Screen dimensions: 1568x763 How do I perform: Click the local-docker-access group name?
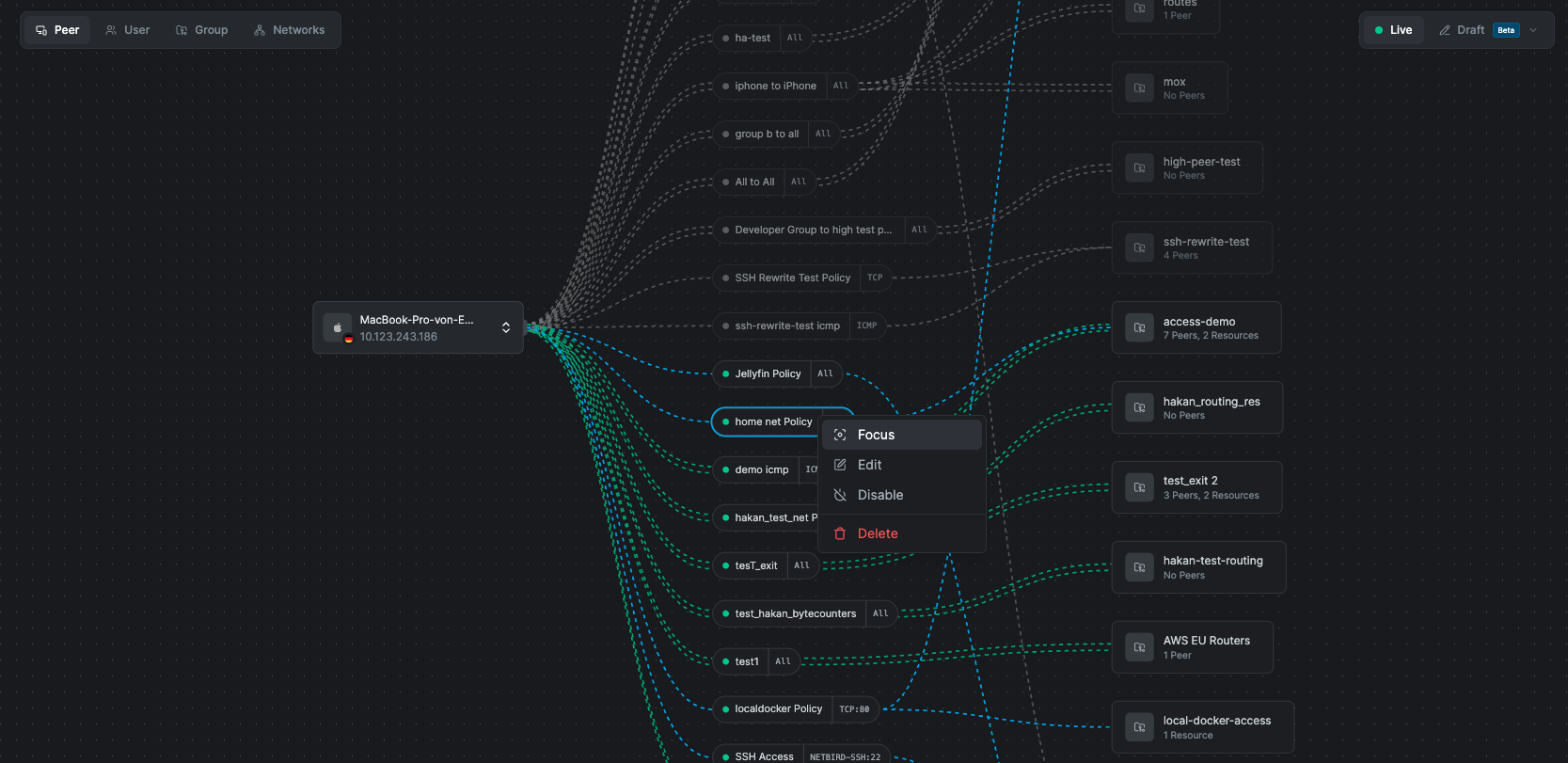point(1217,721)
